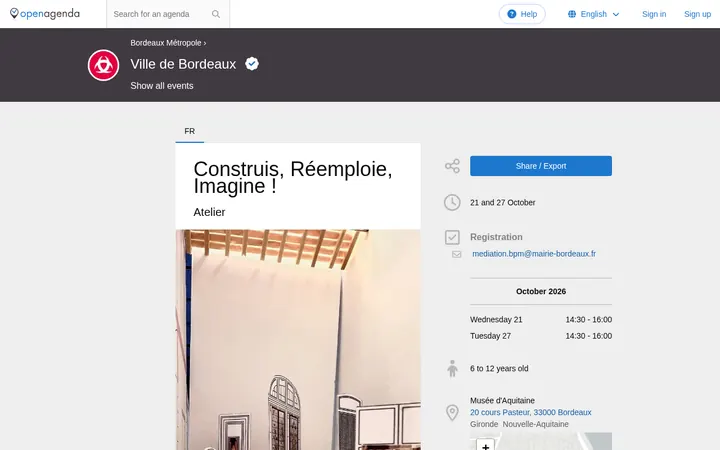Click the 'Gironde' region text

click(484, 424)
